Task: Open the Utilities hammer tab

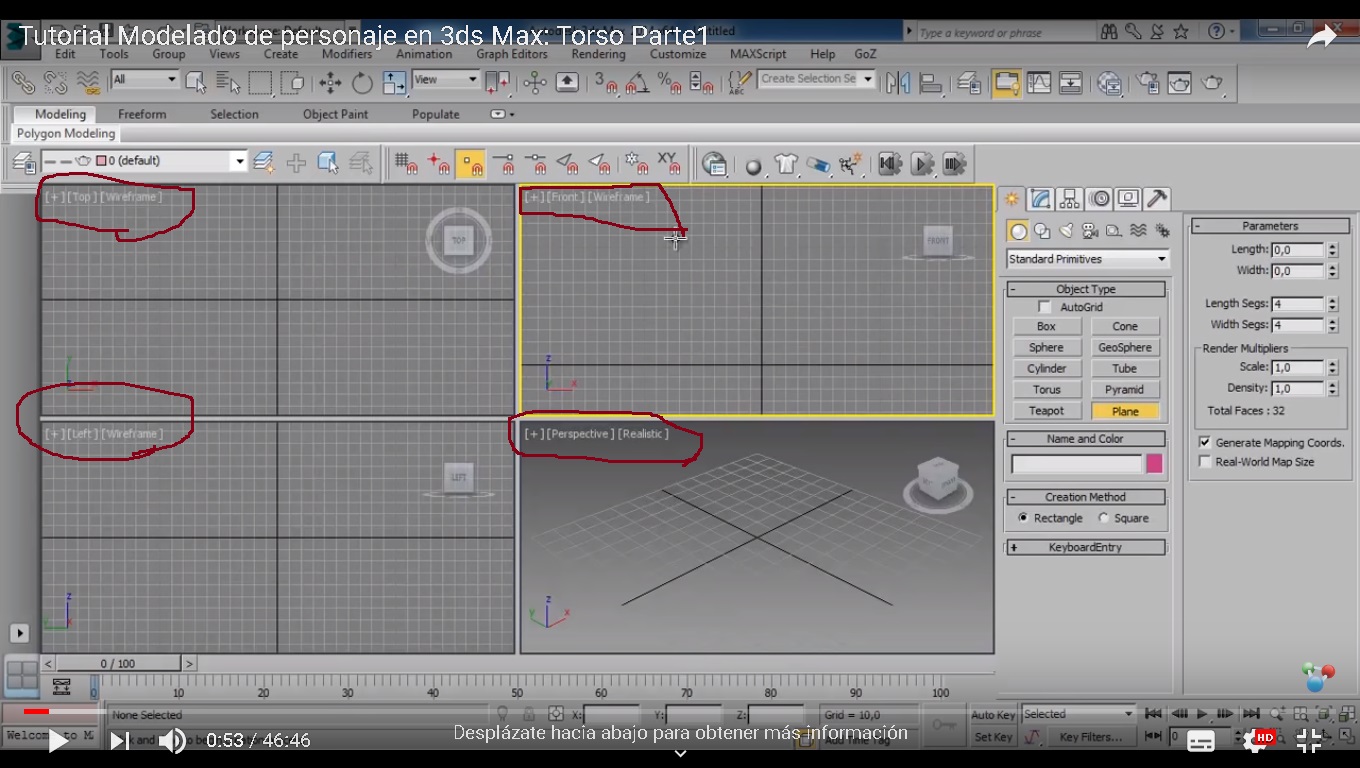Action: coord(1157,198)
